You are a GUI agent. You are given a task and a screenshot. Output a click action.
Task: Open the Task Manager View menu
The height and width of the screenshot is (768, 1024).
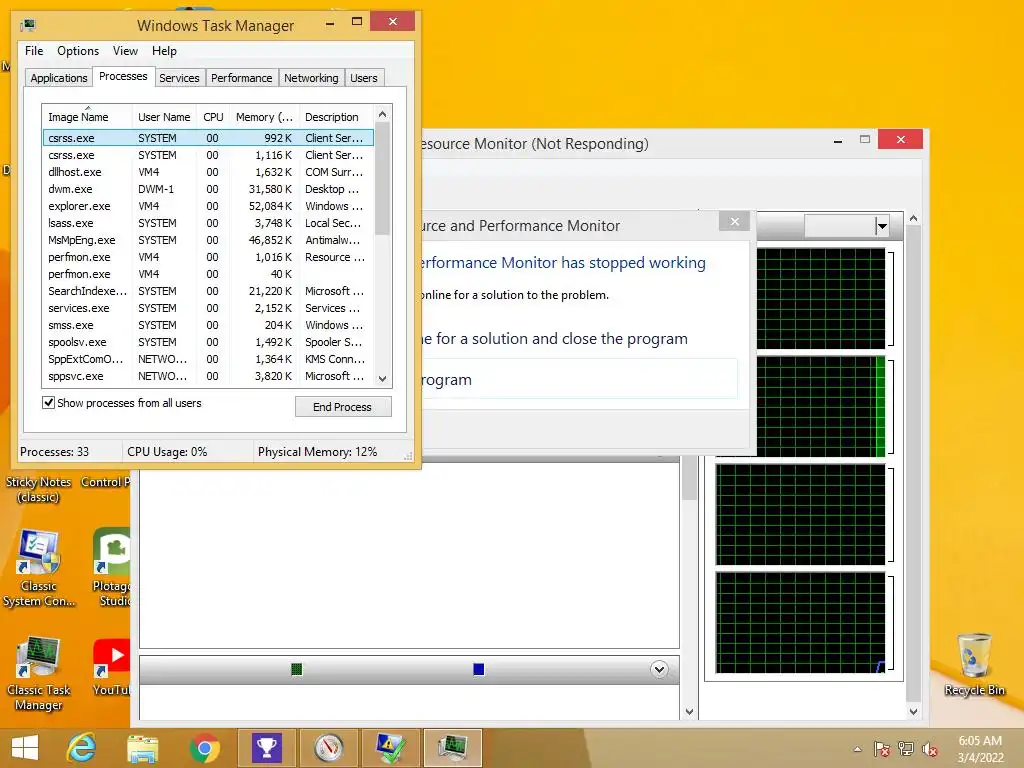click(125, 51)
